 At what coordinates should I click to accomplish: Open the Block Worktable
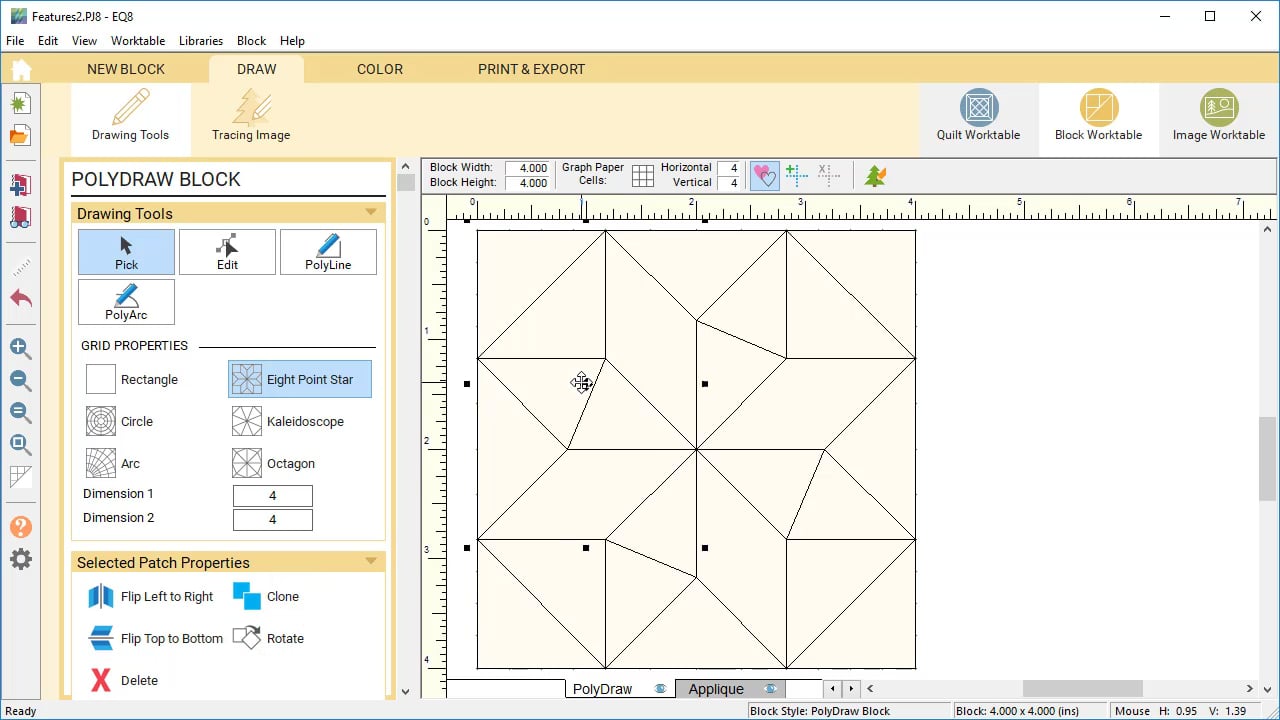click(1098, 116)
